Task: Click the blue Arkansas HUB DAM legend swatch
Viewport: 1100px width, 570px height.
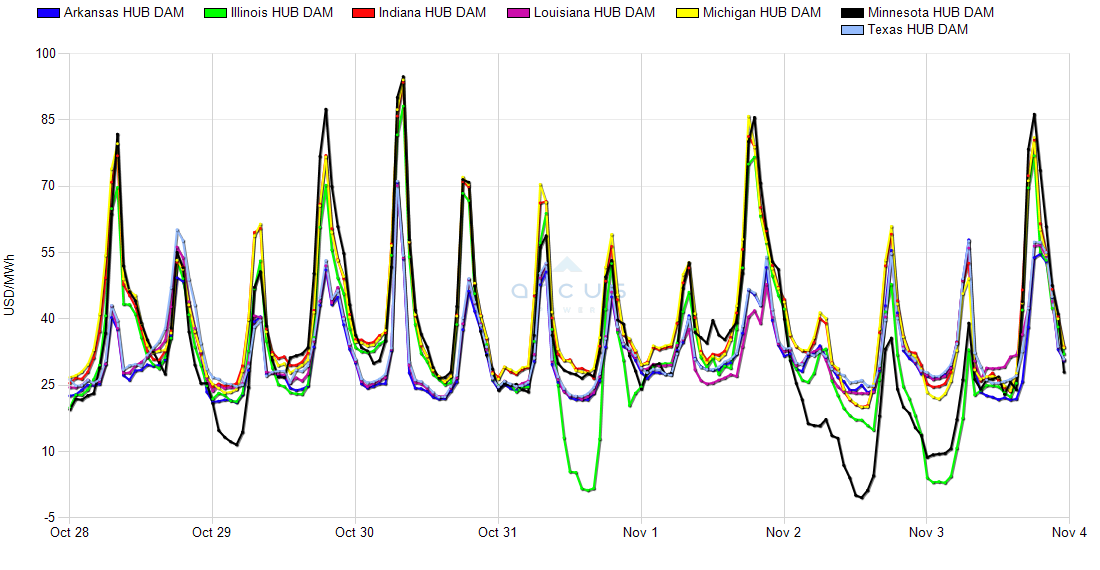Action: [47, 13]
